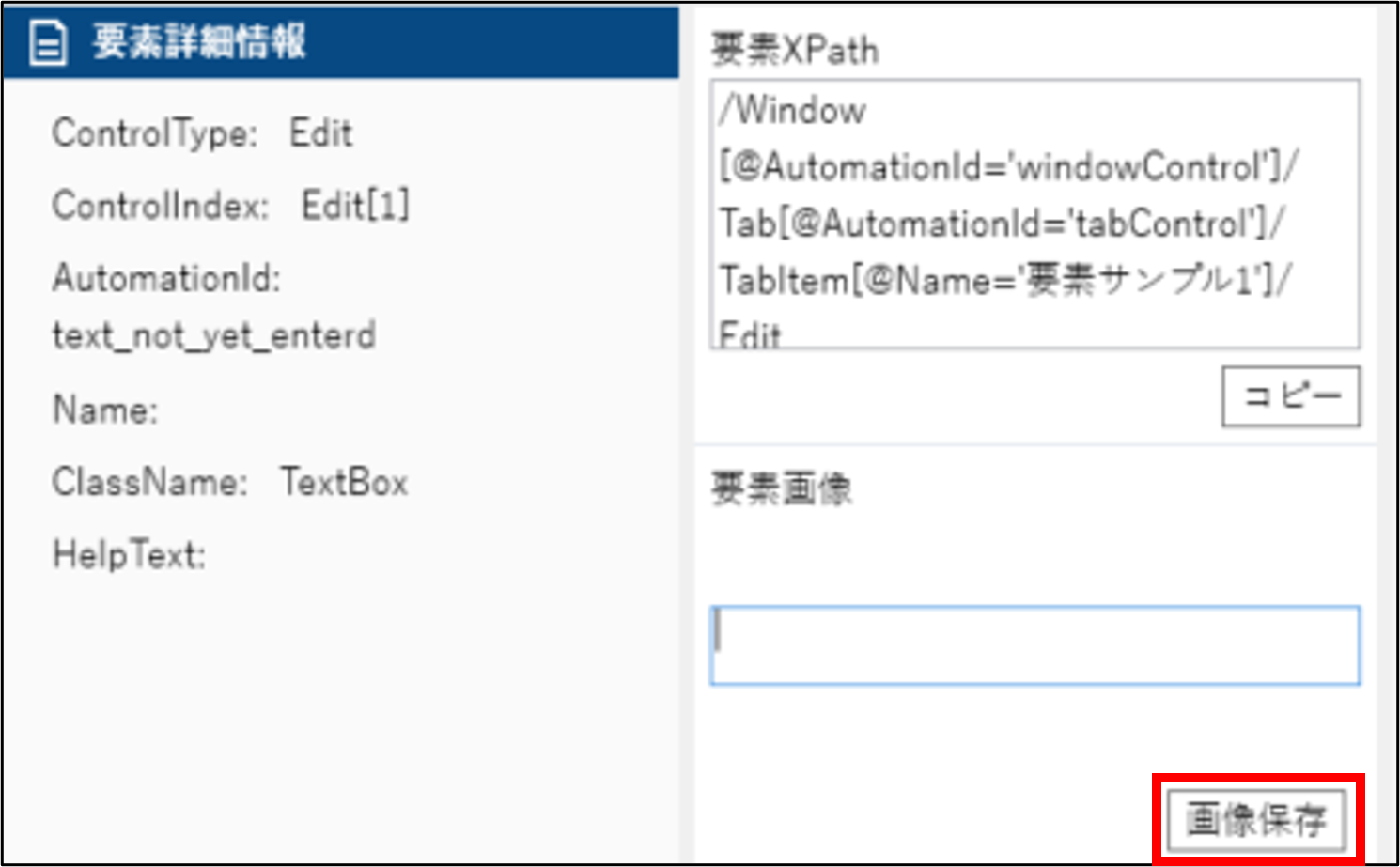Click the AutomationId value text_not_yet_enterd
This screenshot has width=1400, height=867.
pyautogui.click(x=214, y=335)
